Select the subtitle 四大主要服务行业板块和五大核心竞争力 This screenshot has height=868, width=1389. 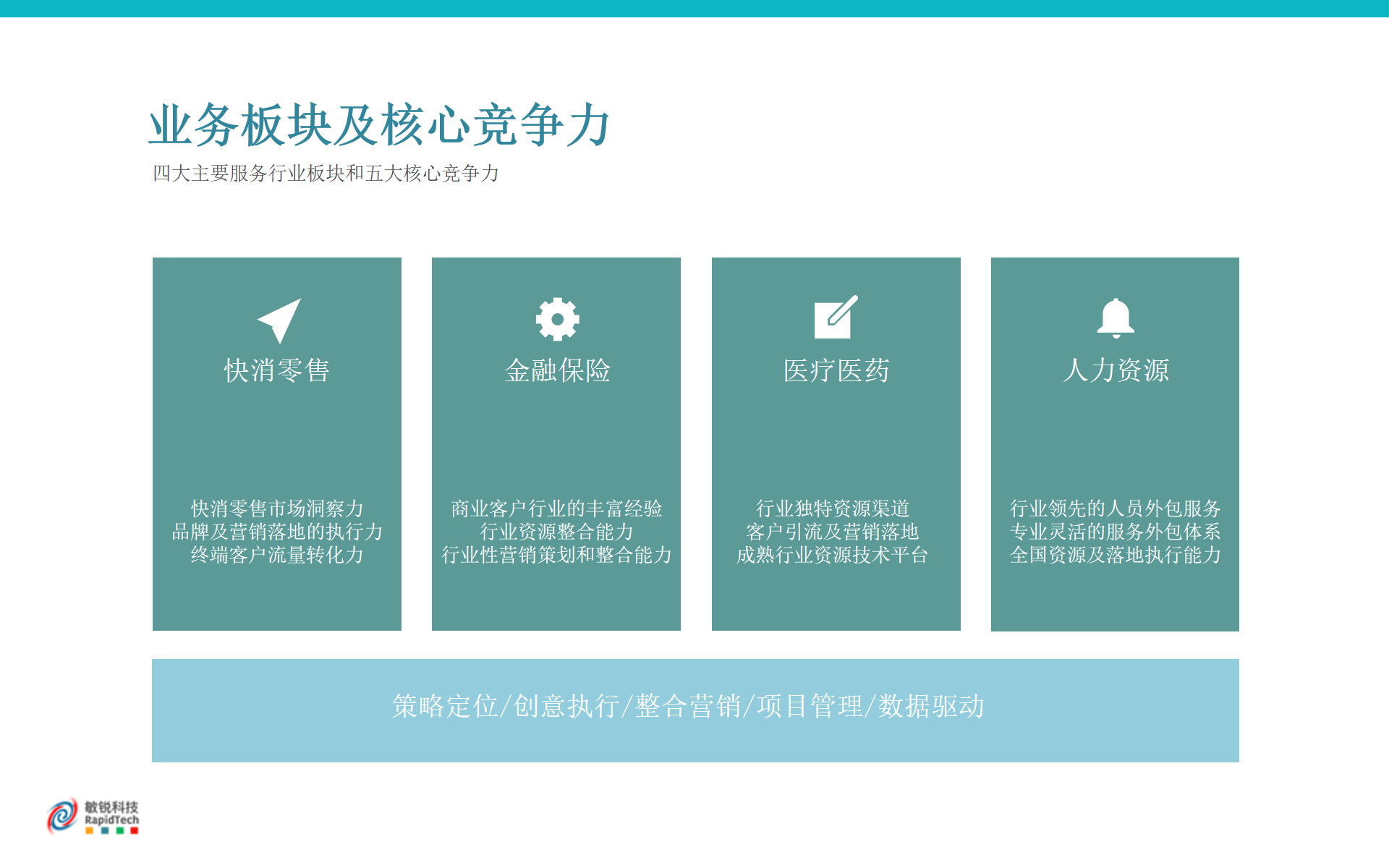[326, 174]
